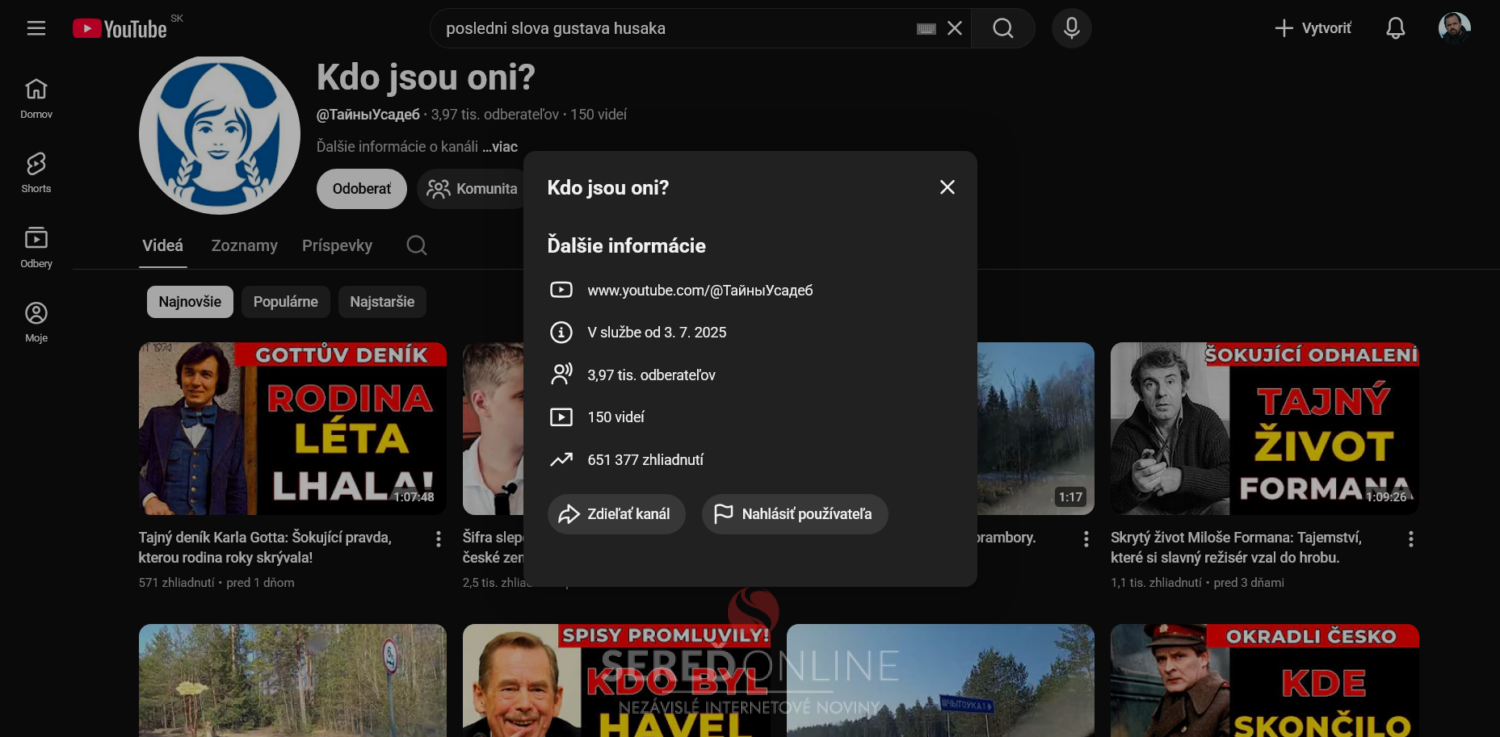Click the search magnifier button
Screen dimensions: 1500x737
tap(1002, 28)
